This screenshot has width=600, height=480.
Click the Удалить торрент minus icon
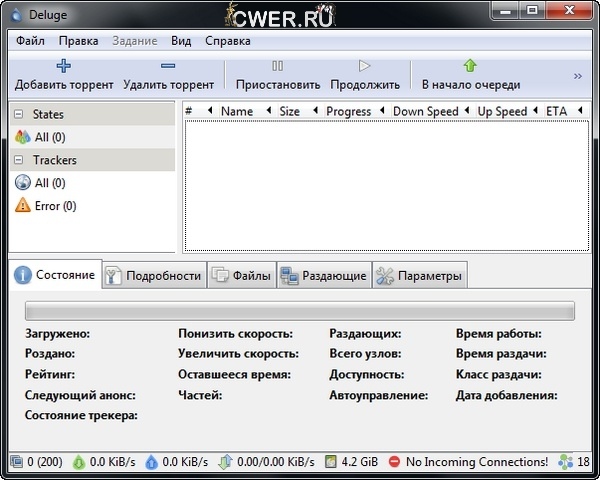coord(168,66)
